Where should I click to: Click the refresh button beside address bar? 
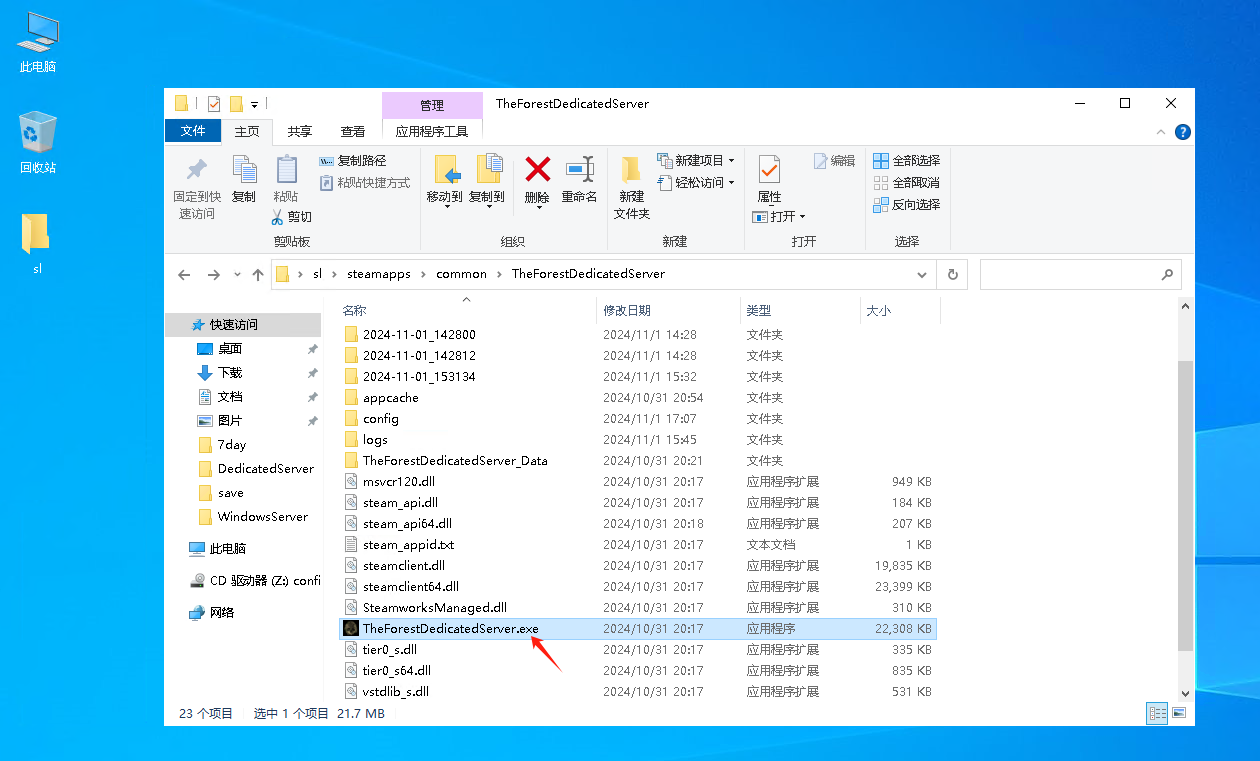pos(953,274)
